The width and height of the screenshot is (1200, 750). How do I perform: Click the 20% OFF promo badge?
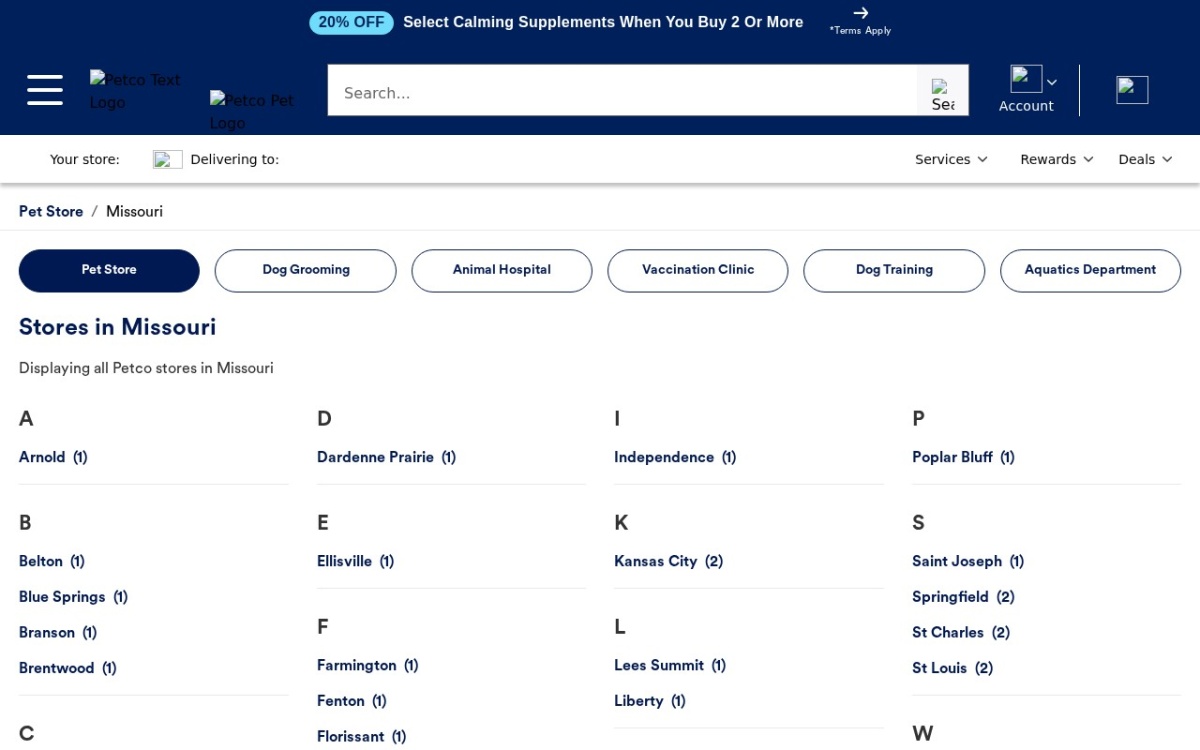click(351, 22)
